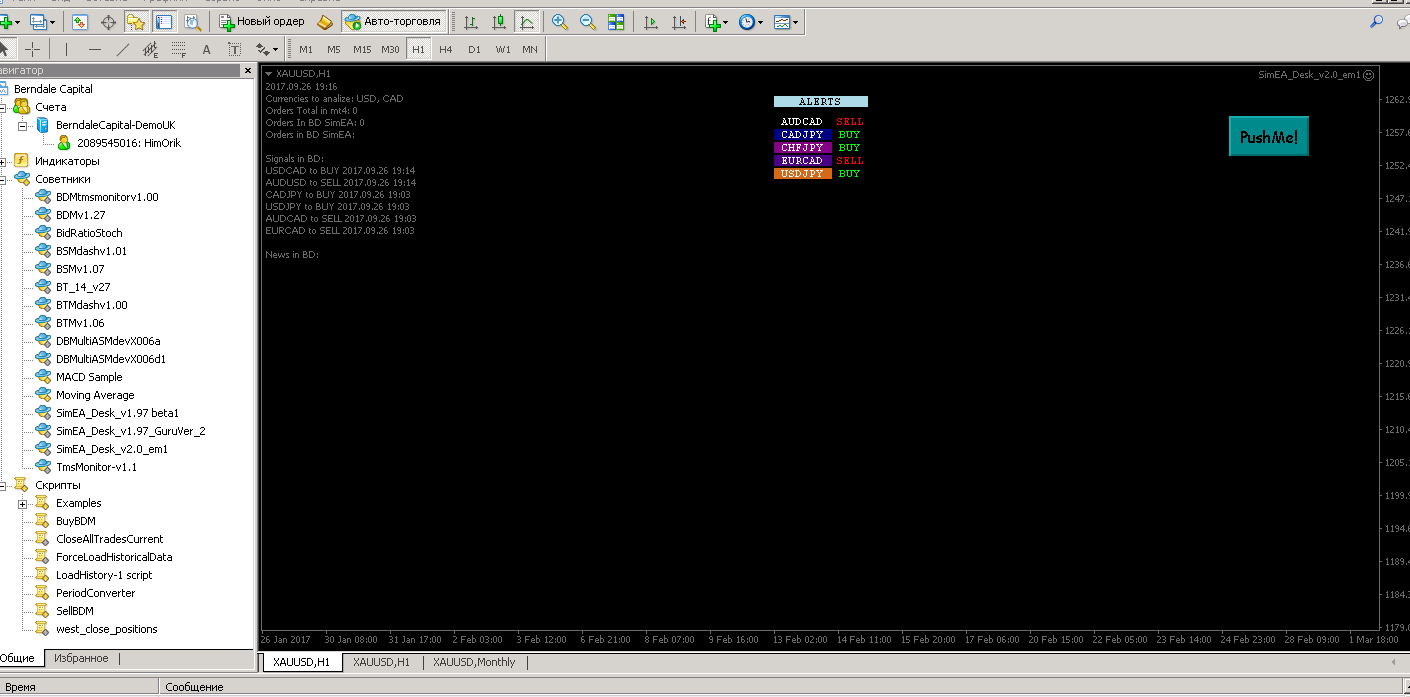
Task: Switch timeframe to M1
Action: tap(306, 49)
